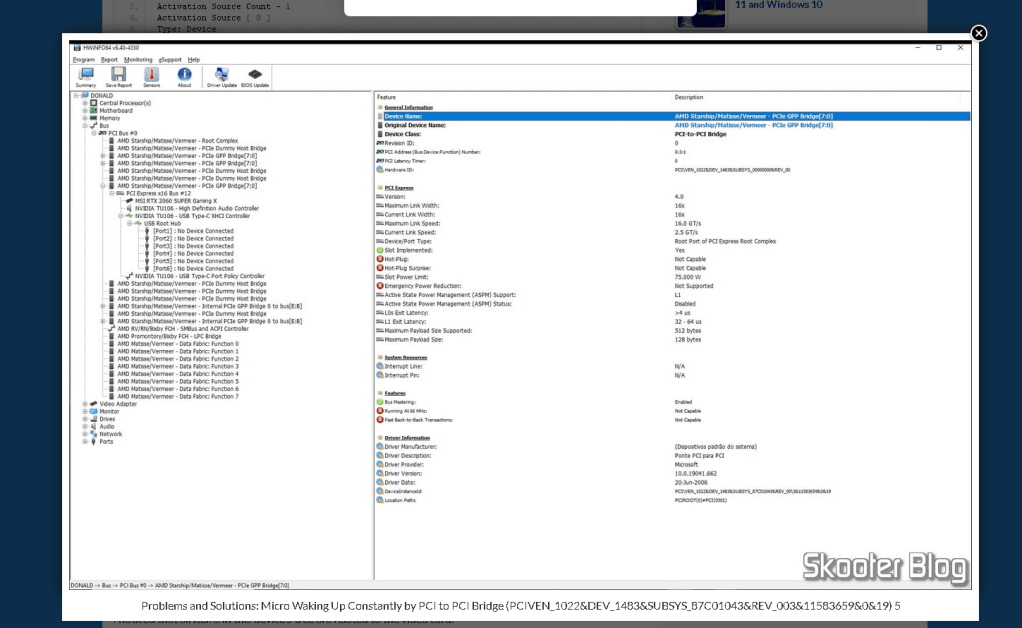Click the Video Adapter card icon
The image size is (1022, 628).
[94, 404]
